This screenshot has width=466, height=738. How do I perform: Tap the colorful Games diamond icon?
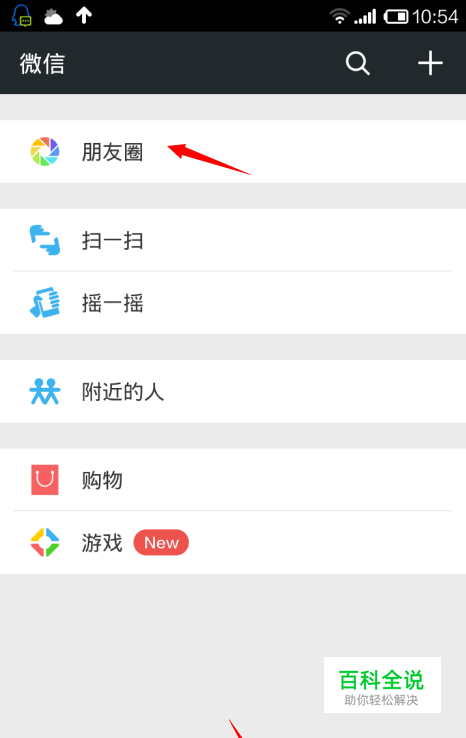click(45, 542)
